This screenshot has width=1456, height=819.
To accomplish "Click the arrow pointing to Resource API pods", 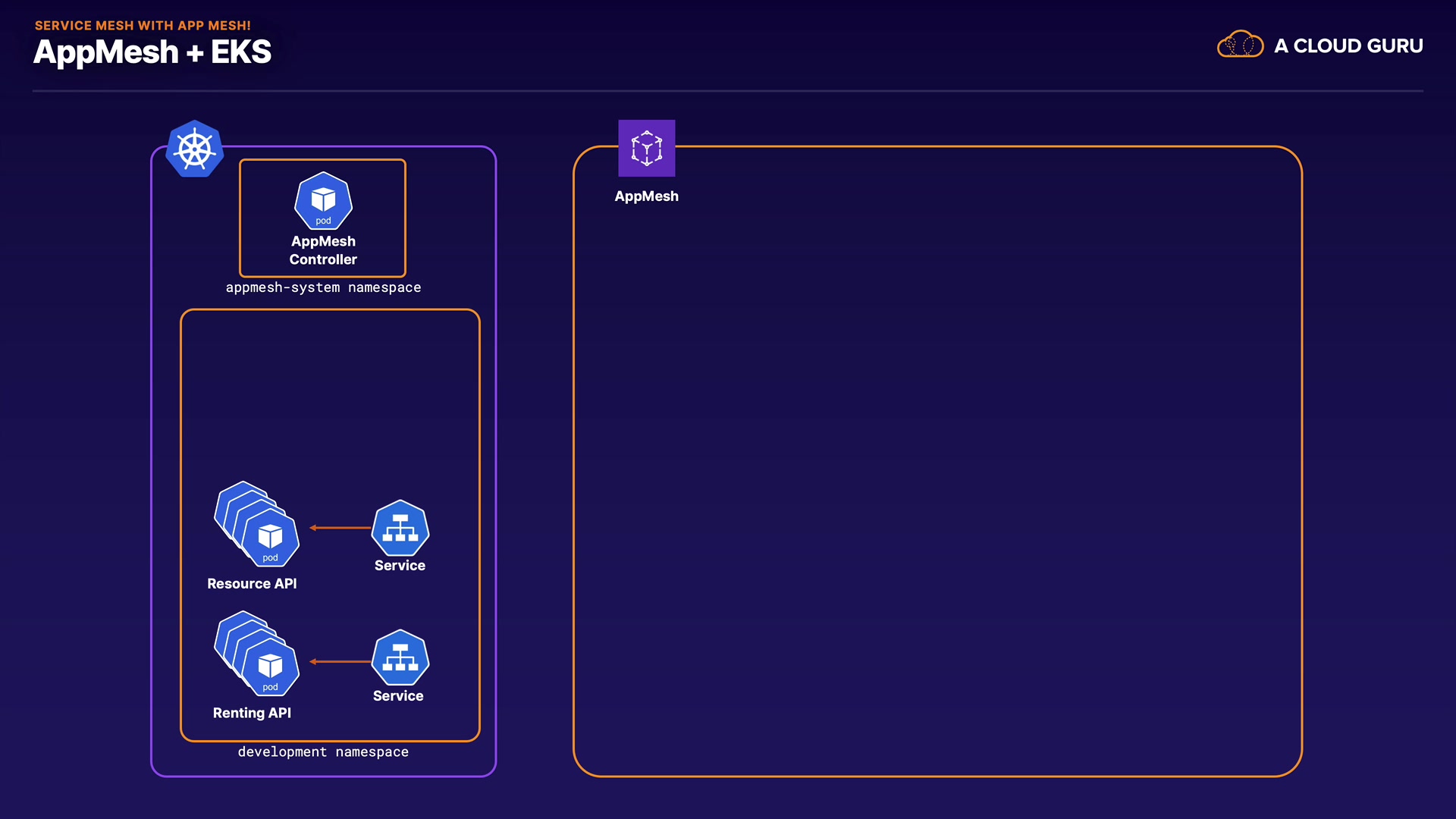I will coord(340,528).
